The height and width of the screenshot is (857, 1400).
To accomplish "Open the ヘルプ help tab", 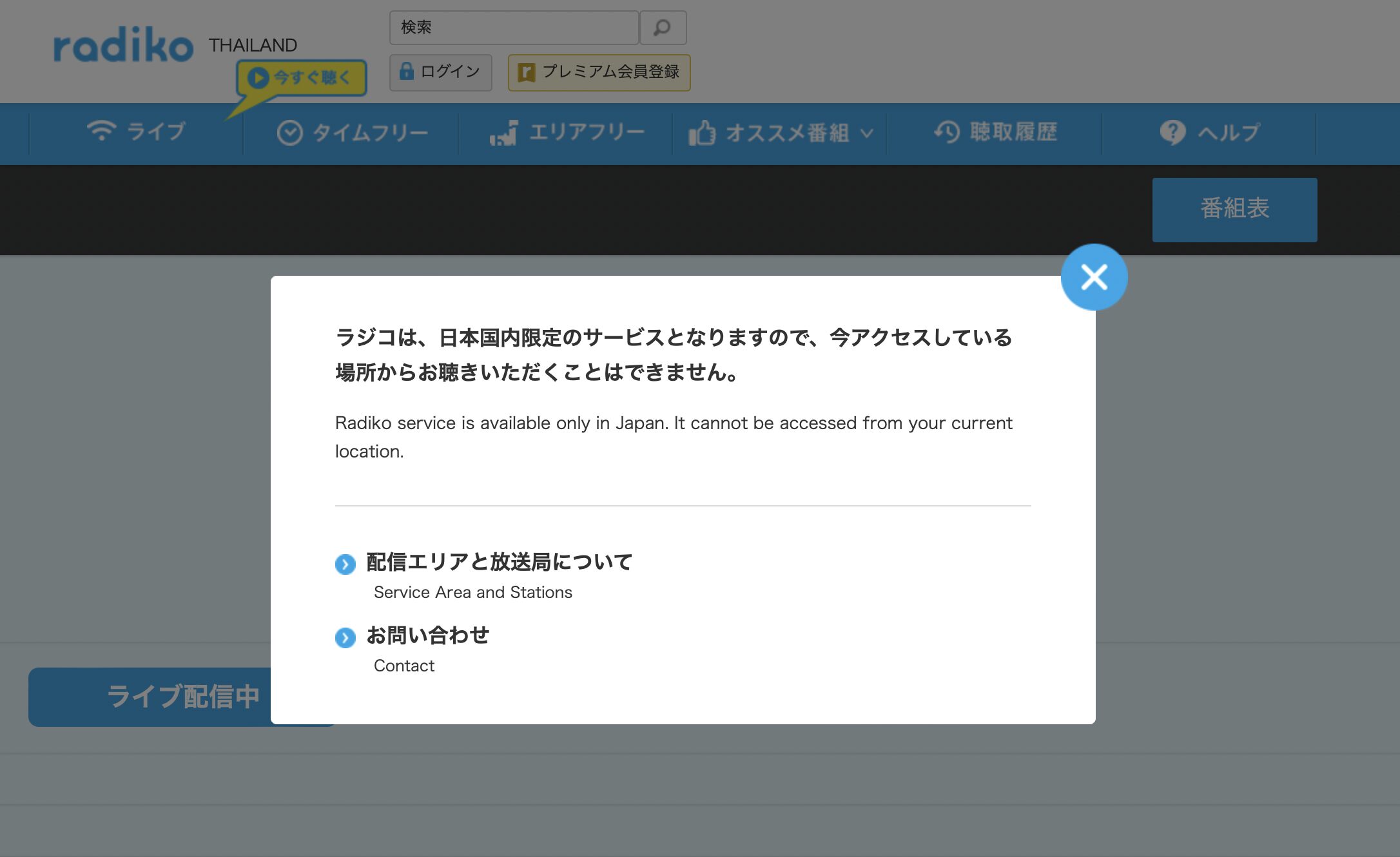I will (1209, 133).
